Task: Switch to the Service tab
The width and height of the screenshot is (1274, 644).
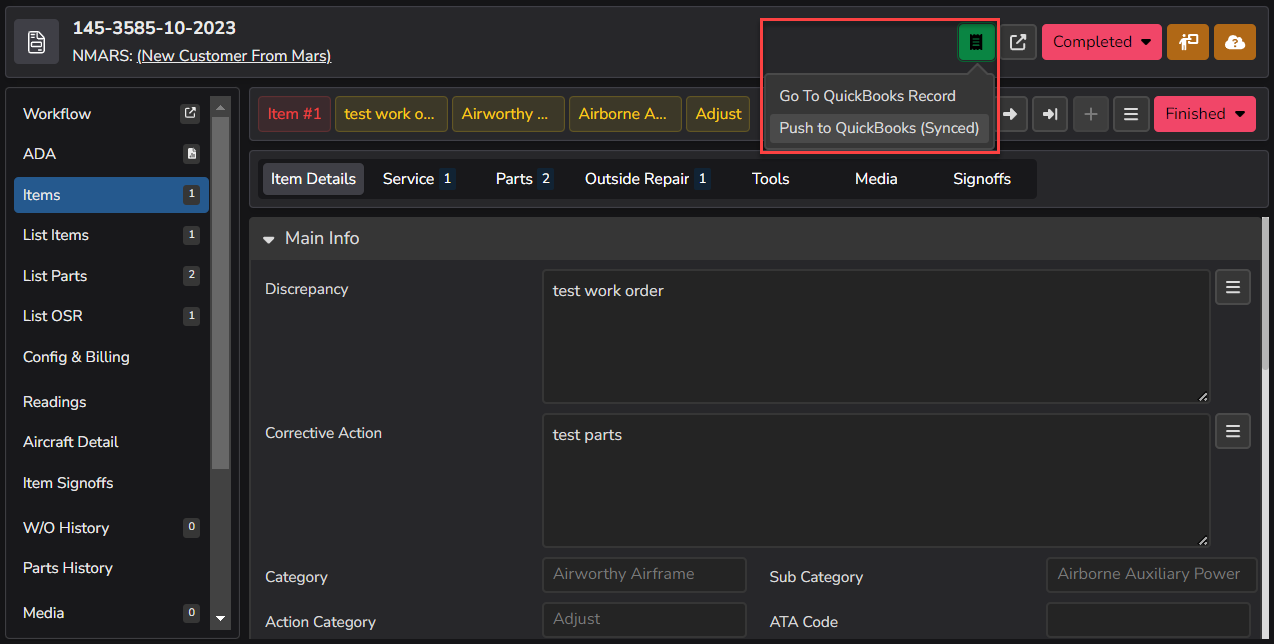Action: pos(418,179)
